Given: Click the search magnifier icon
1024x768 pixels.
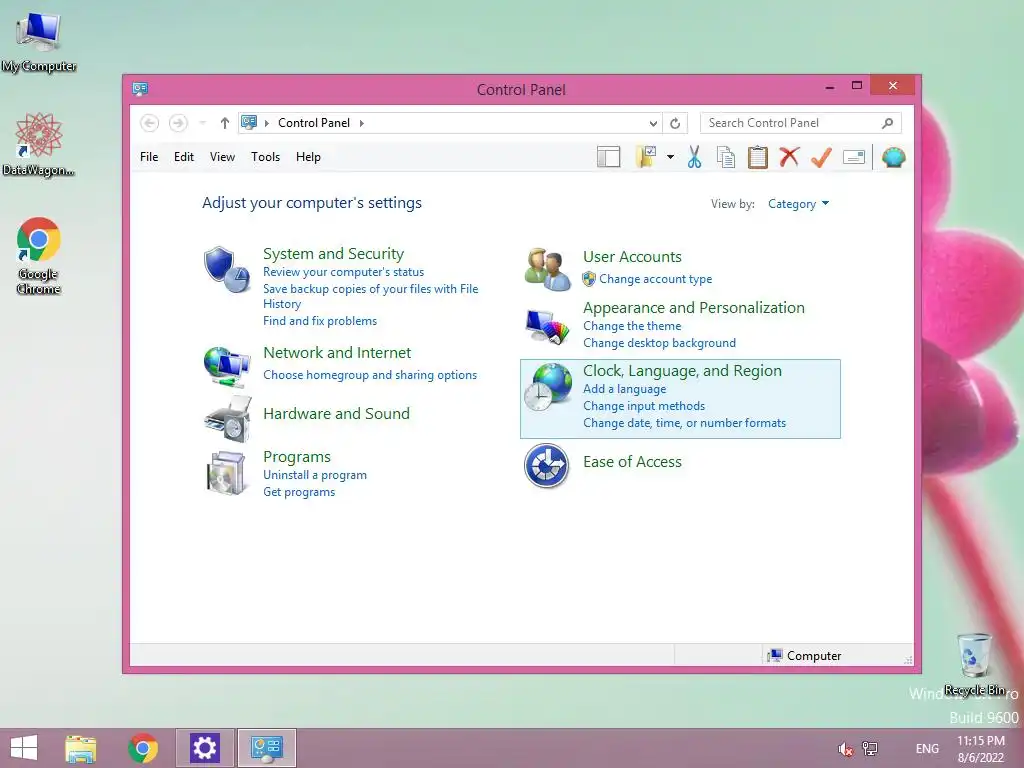Looking at the screenshot, I should (888, 123).
